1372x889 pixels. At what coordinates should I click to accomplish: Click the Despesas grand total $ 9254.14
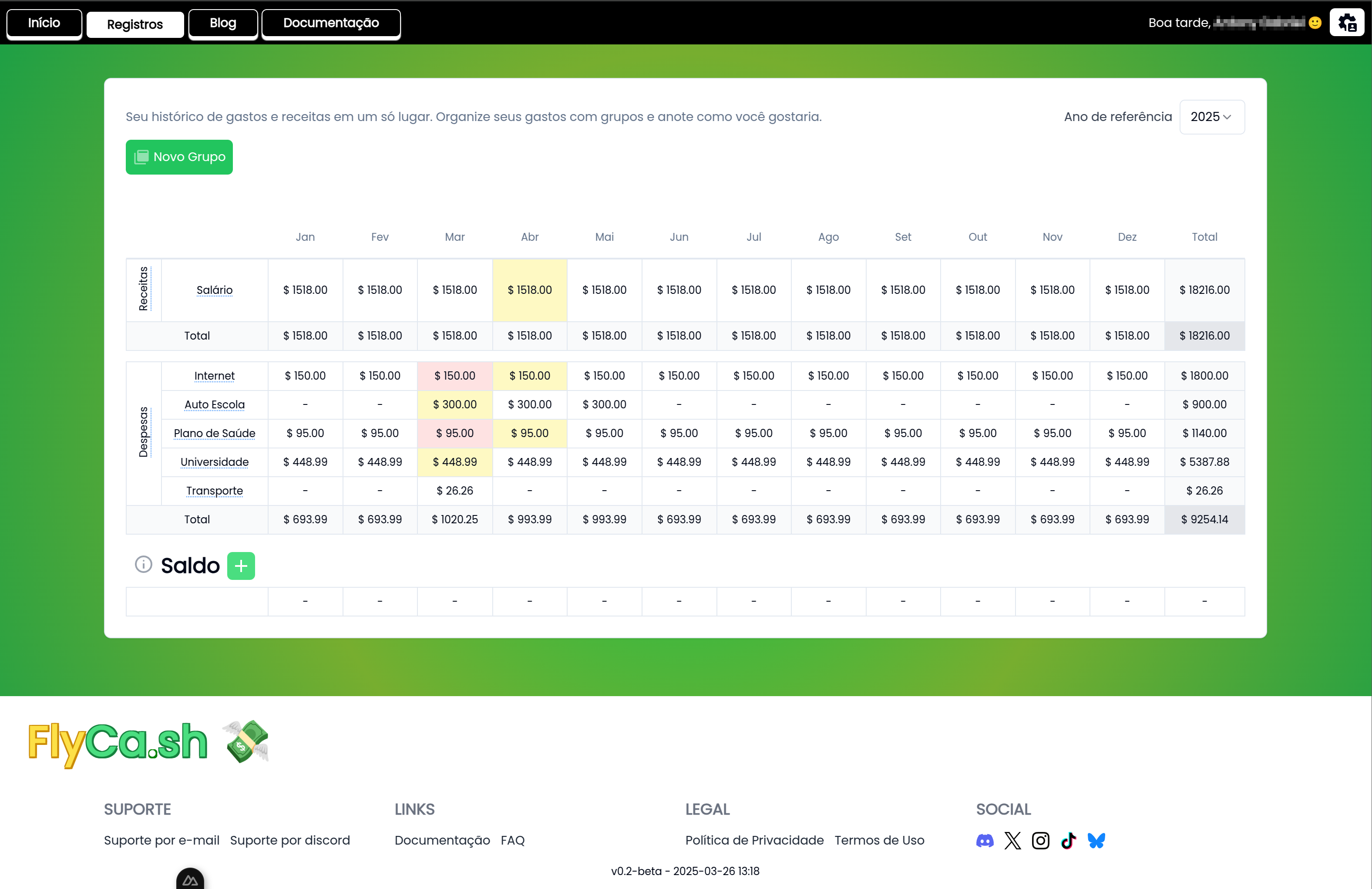point(1204,519)
